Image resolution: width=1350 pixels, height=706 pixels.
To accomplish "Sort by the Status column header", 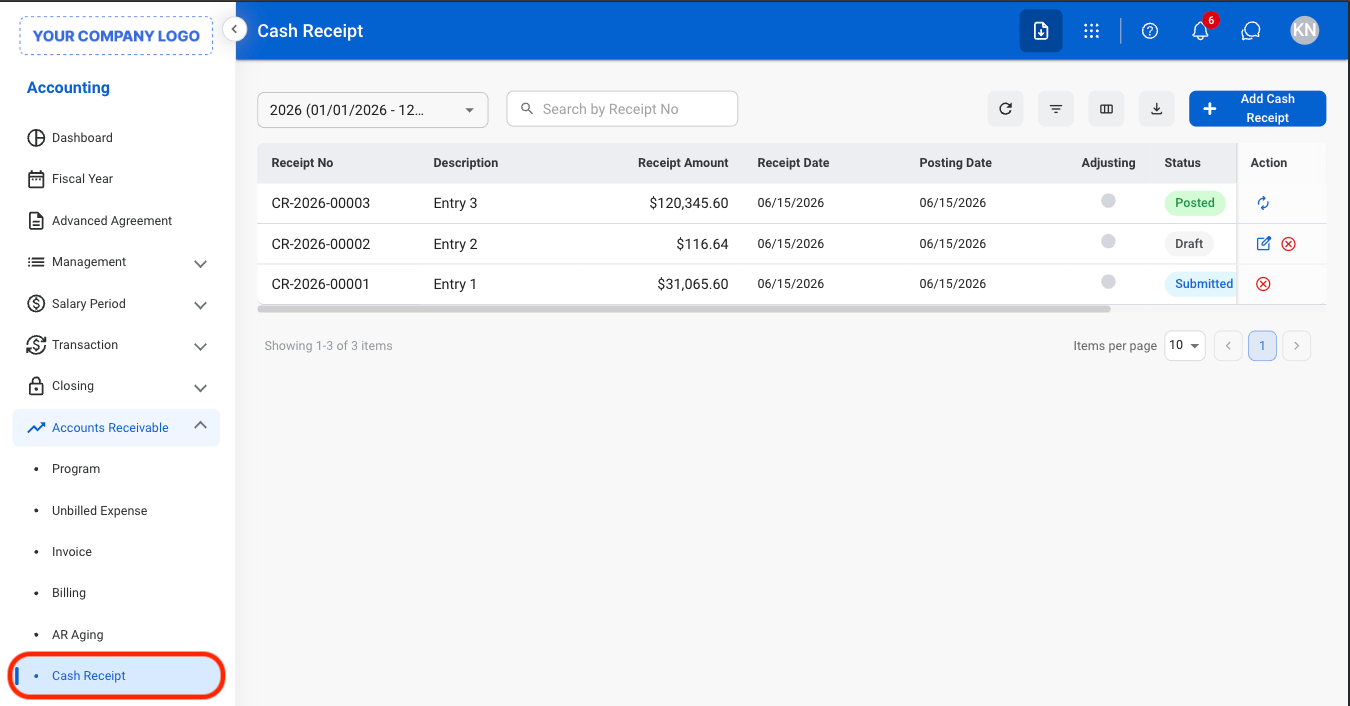I will click(1182, 163).
